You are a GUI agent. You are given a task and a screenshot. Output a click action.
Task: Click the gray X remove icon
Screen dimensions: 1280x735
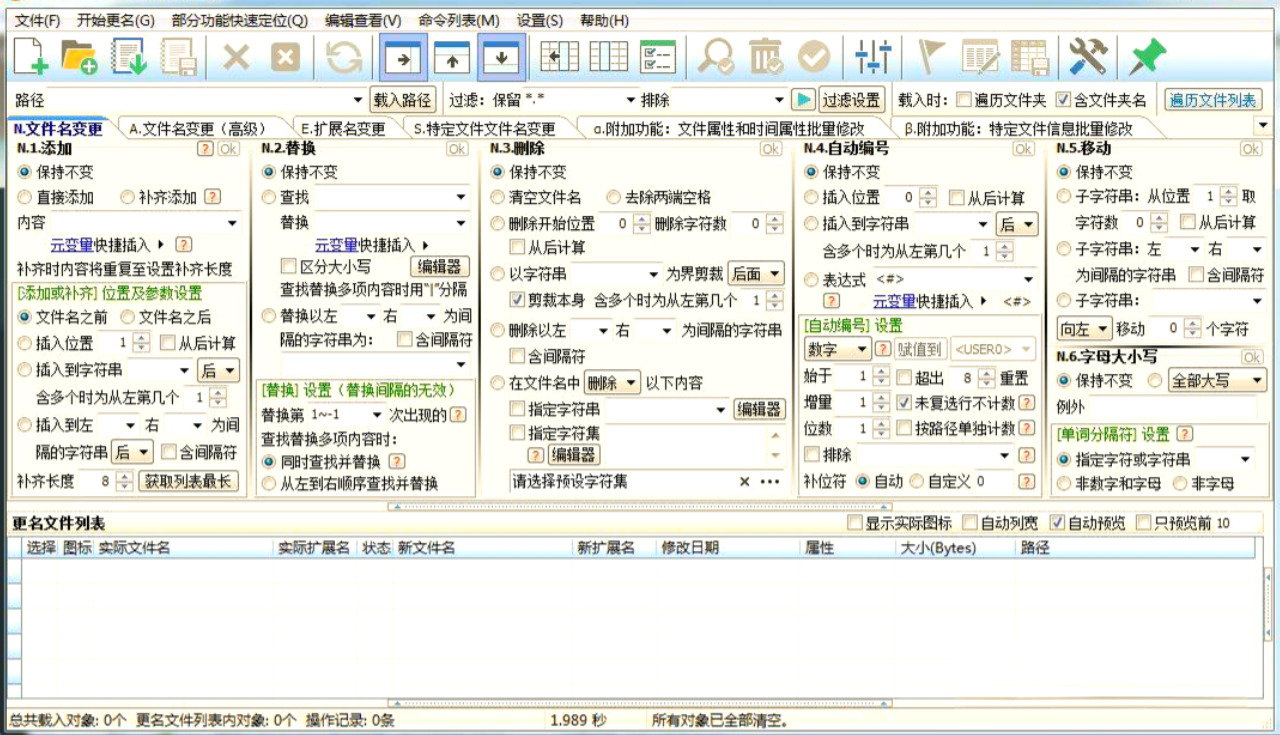click(x=236, y=57)
